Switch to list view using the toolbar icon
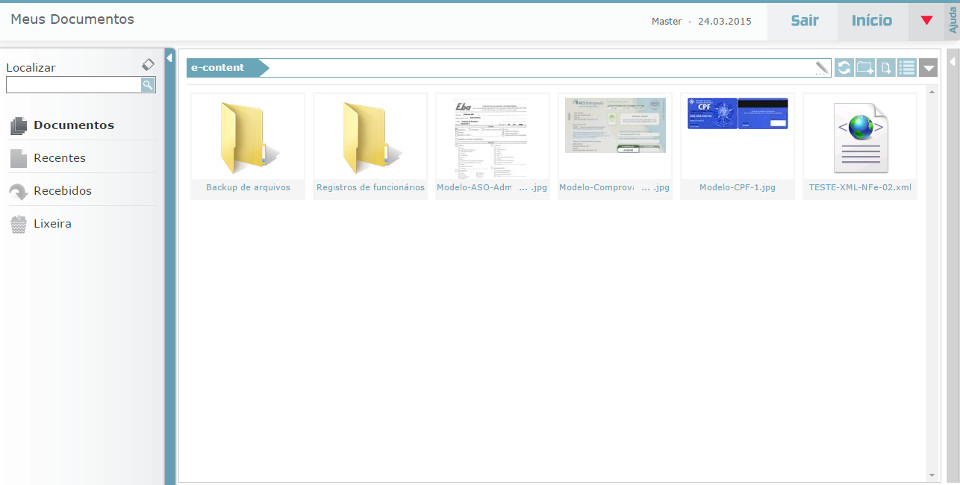960x485 pixels. click(907, 68)
